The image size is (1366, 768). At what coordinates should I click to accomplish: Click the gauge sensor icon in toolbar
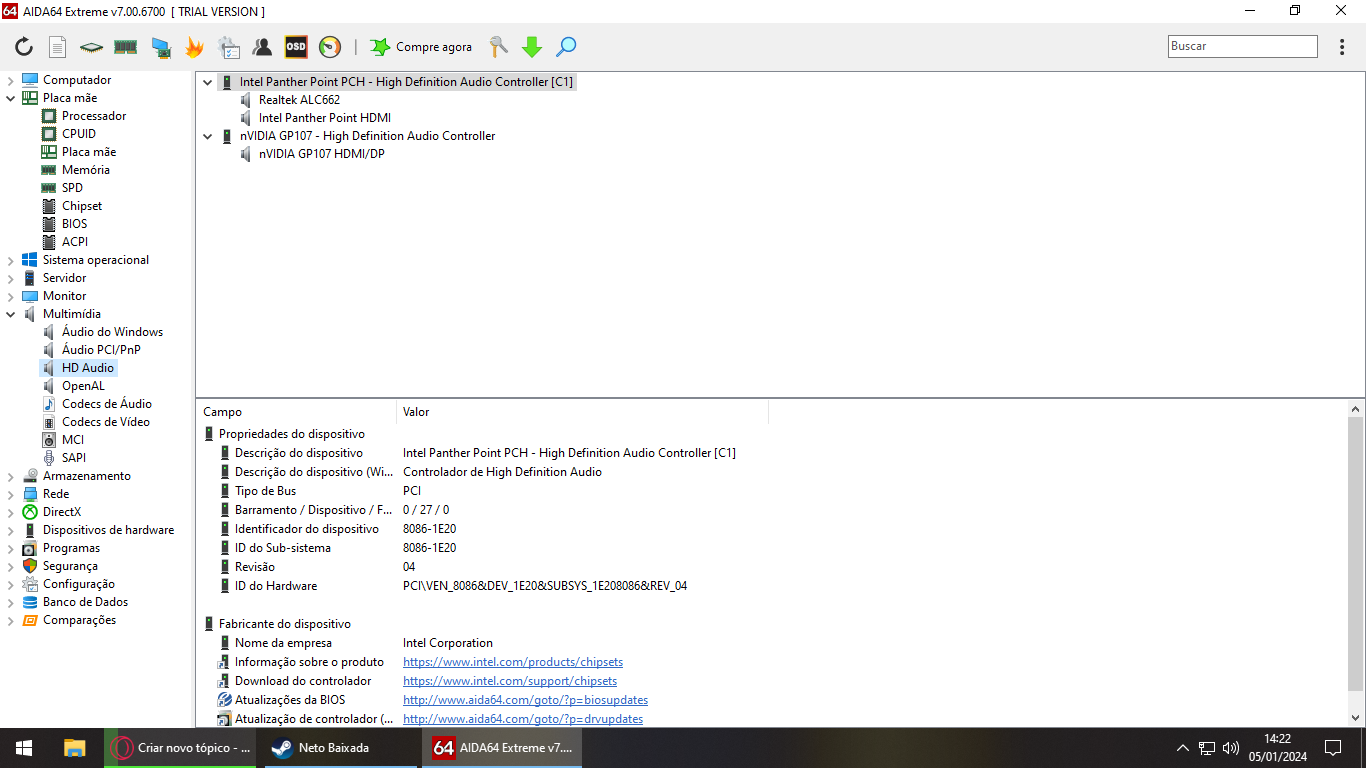point(330,47)
